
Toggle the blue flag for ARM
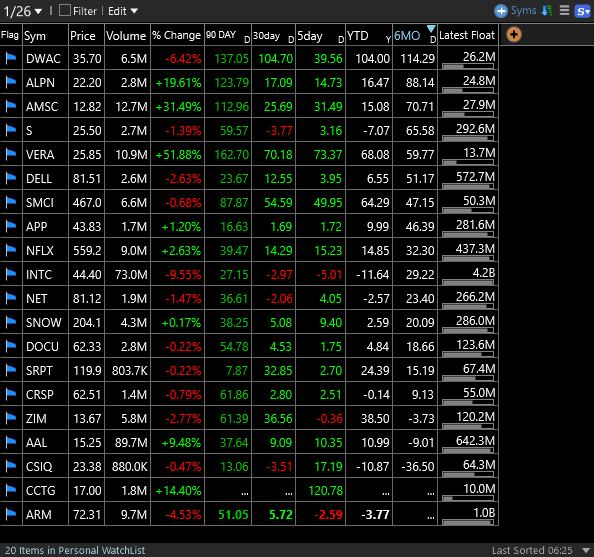11,514
